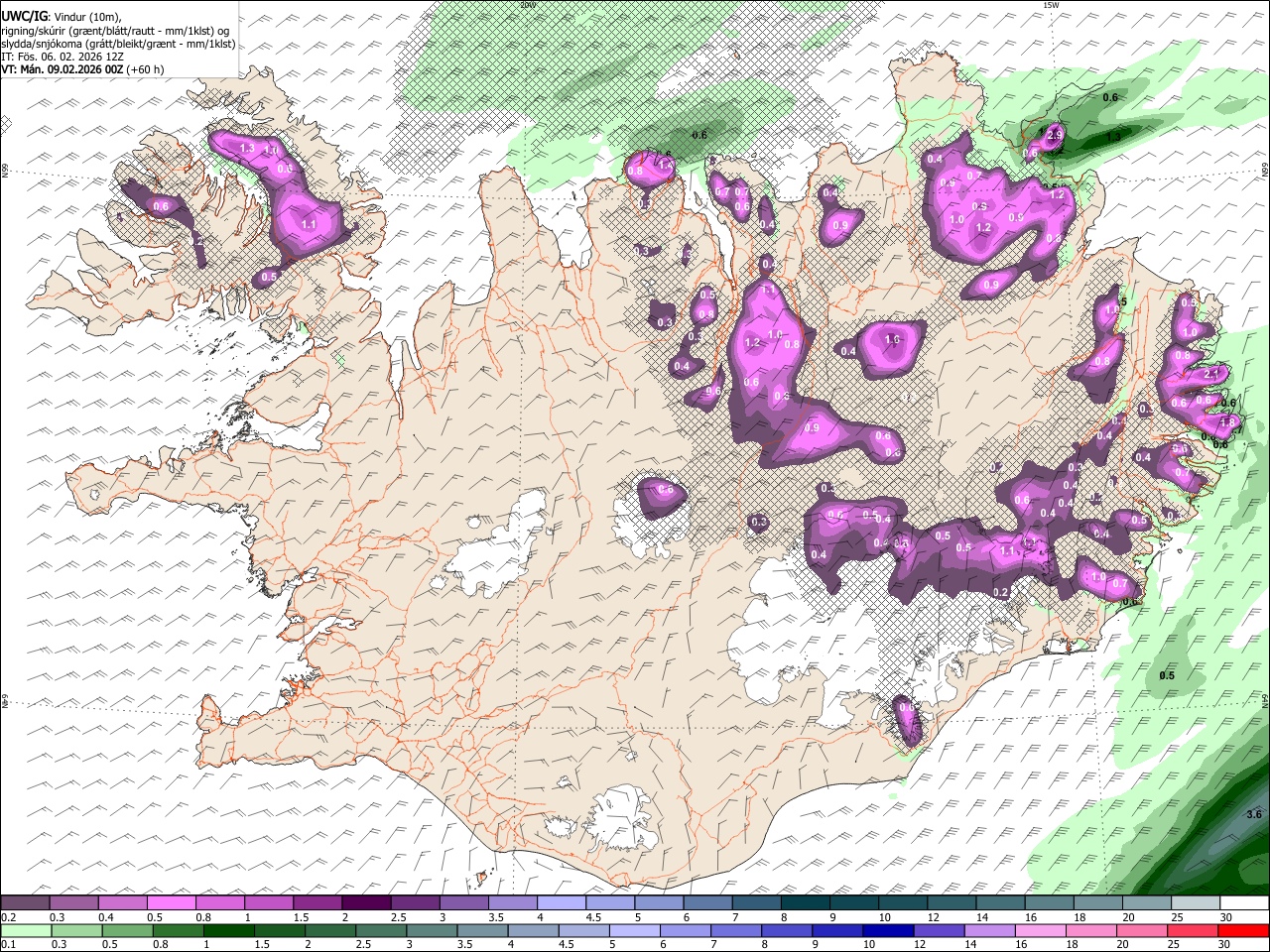This screenshot has width=1270, height=952.
Task: Click the 'VT: Mán. 09.02.2026 00Z' valid time
Action: point(62,69)
